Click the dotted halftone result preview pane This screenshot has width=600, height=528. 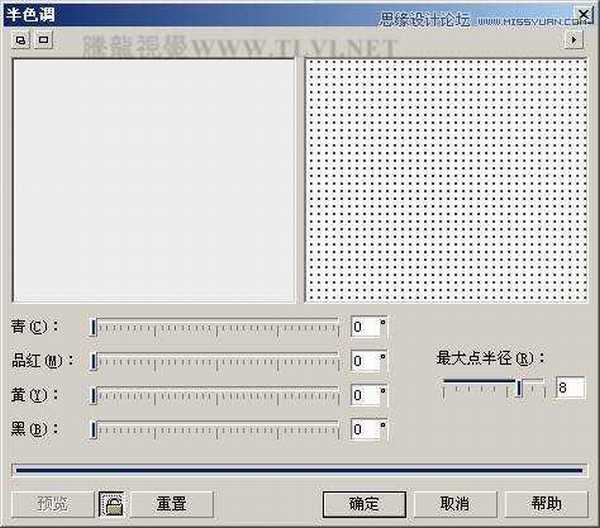[447, 180]
